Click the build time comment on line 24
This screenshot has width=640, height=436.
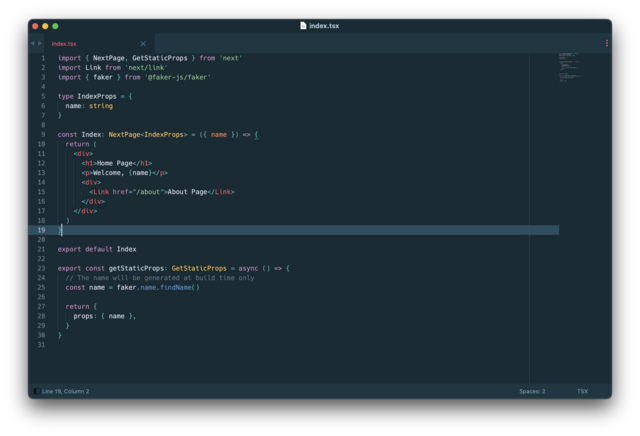(160, 278)
